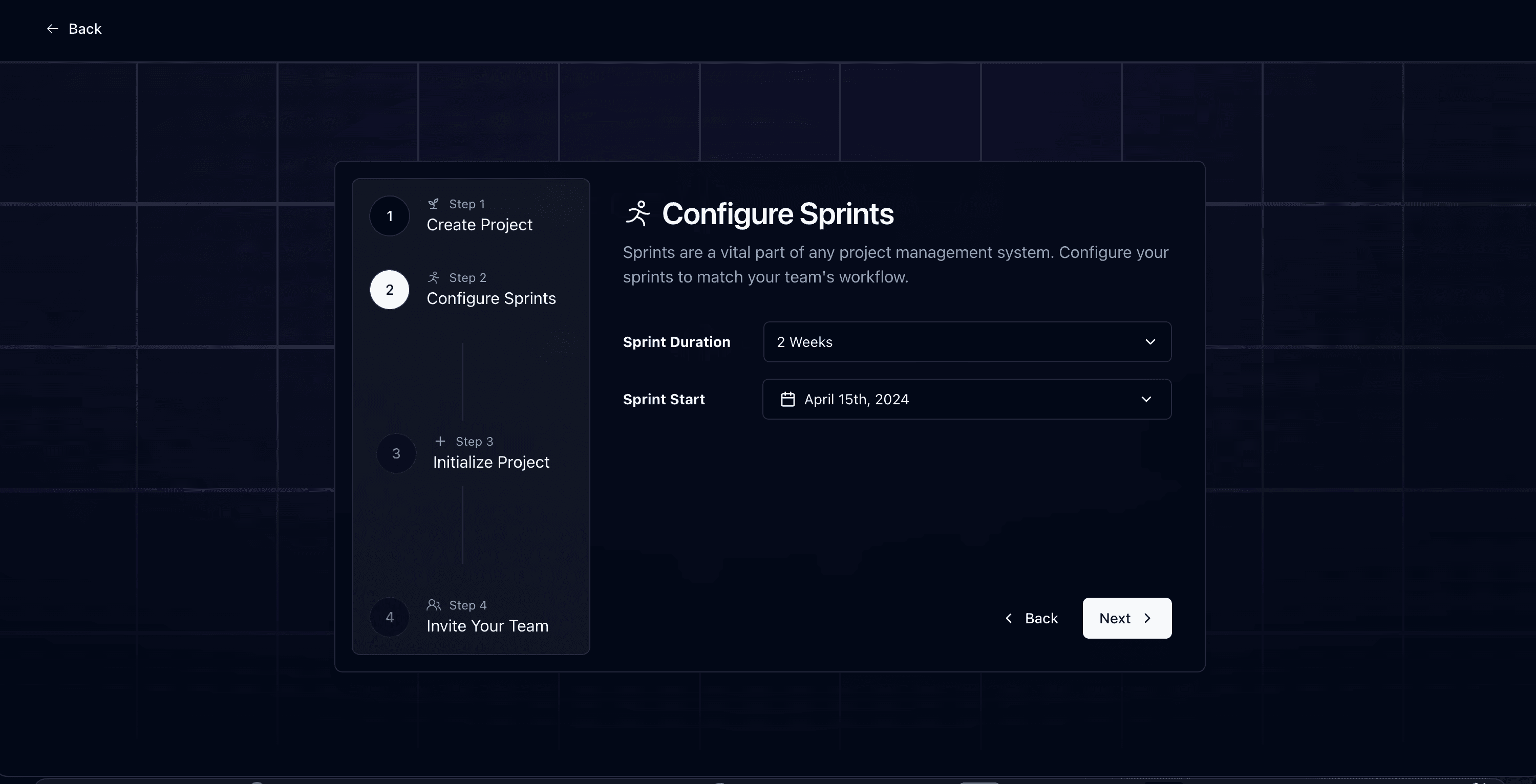1536x784 pixels.
Task: Click the plus icon beside Step 3
Action: click(440, 441)
